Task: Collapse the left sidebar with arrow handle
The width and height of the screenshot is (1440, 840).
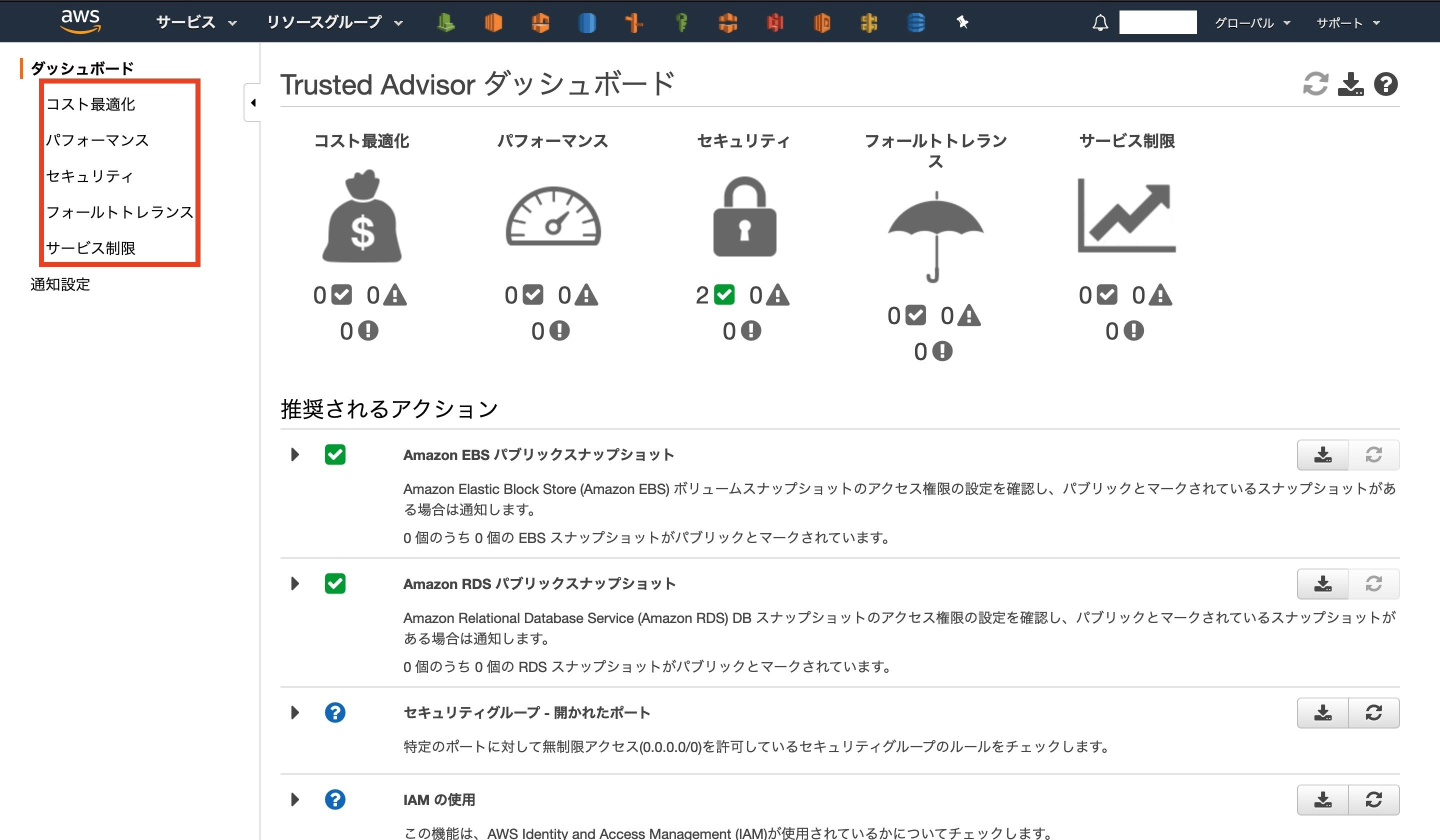Action: tap(252, 103)
